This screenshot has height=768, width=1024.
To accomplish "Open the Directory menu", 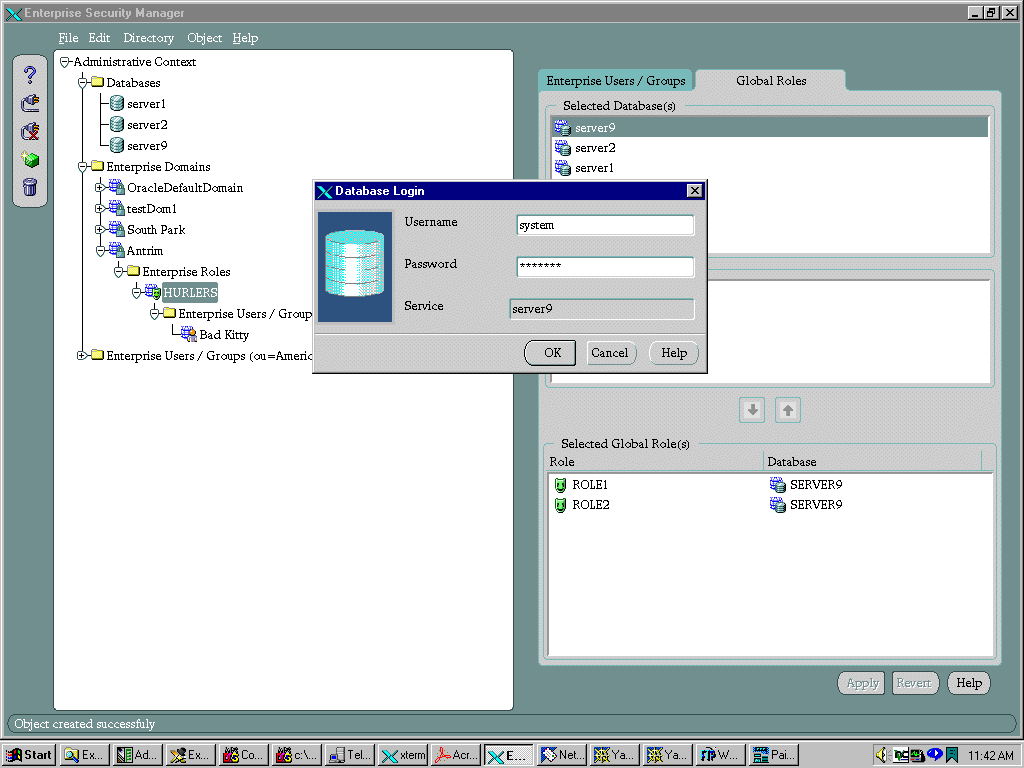I will [x=148, y=38].
